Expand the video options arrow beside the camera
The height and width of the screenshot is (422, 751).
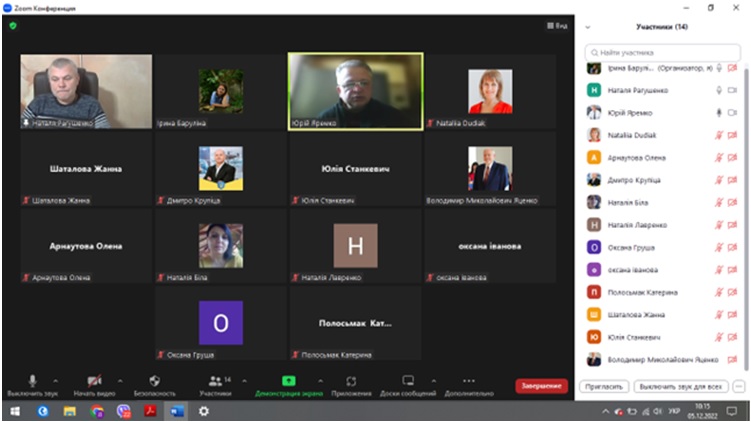tap(120, 381)
